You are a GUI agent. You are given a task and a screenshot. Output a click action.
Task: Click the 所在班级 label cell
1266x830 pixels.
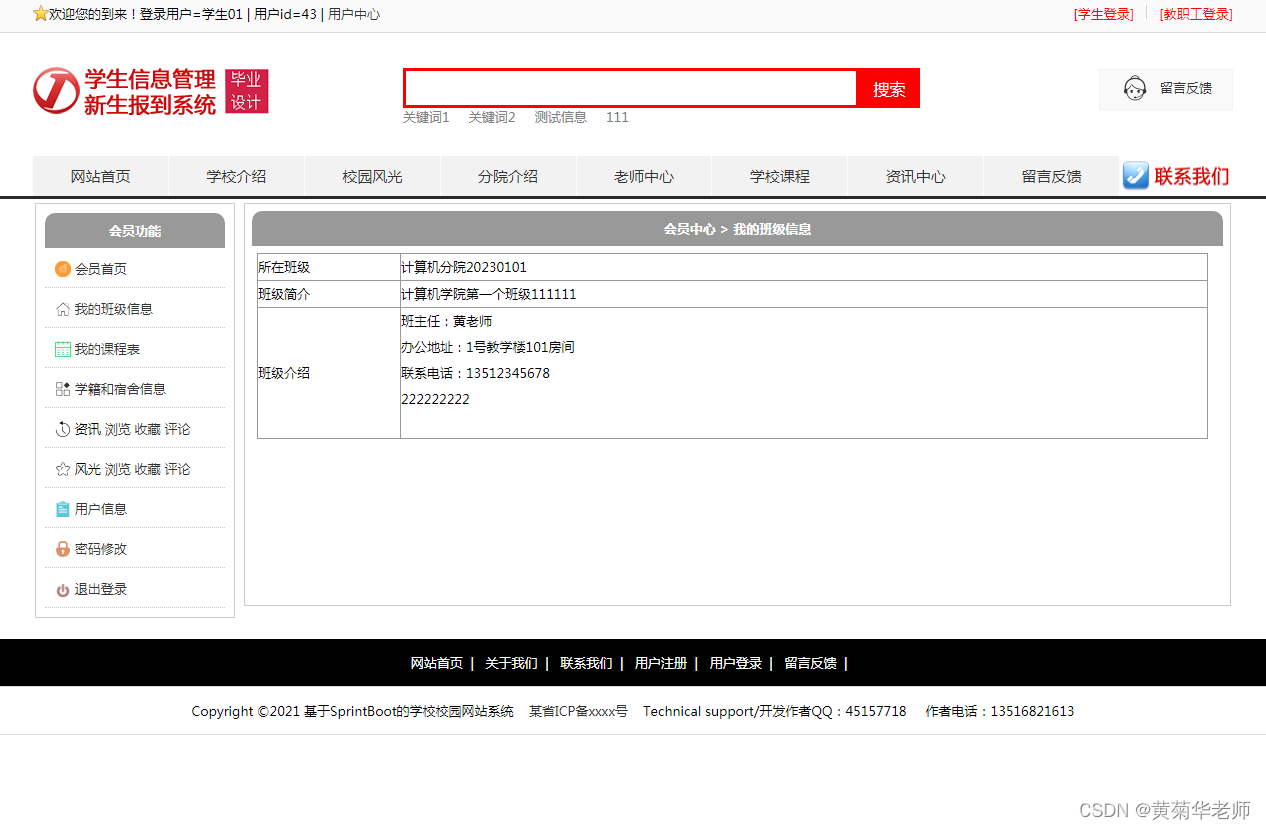tap(329, 267)
